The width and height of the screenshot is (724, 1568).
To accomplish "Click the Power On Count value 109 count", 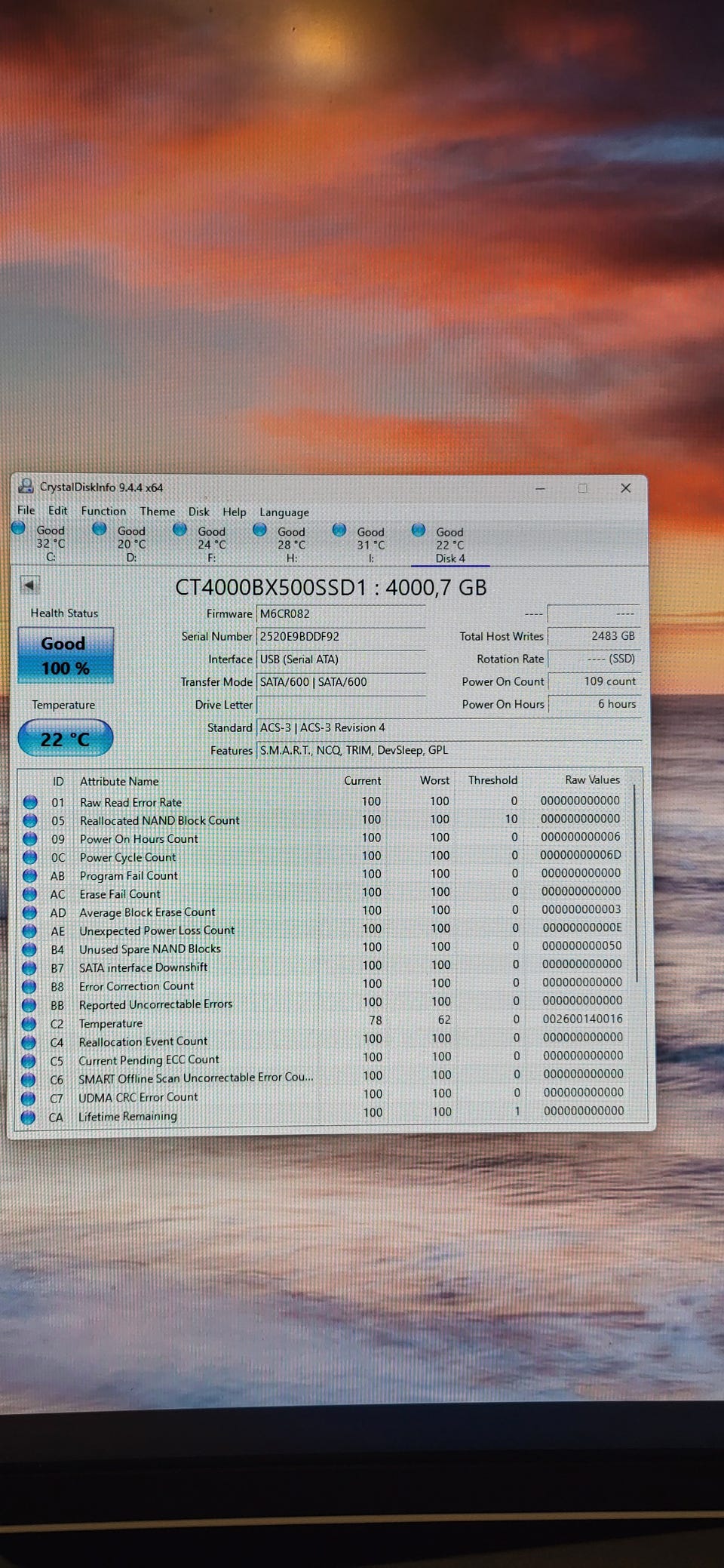I will point(594,681).
